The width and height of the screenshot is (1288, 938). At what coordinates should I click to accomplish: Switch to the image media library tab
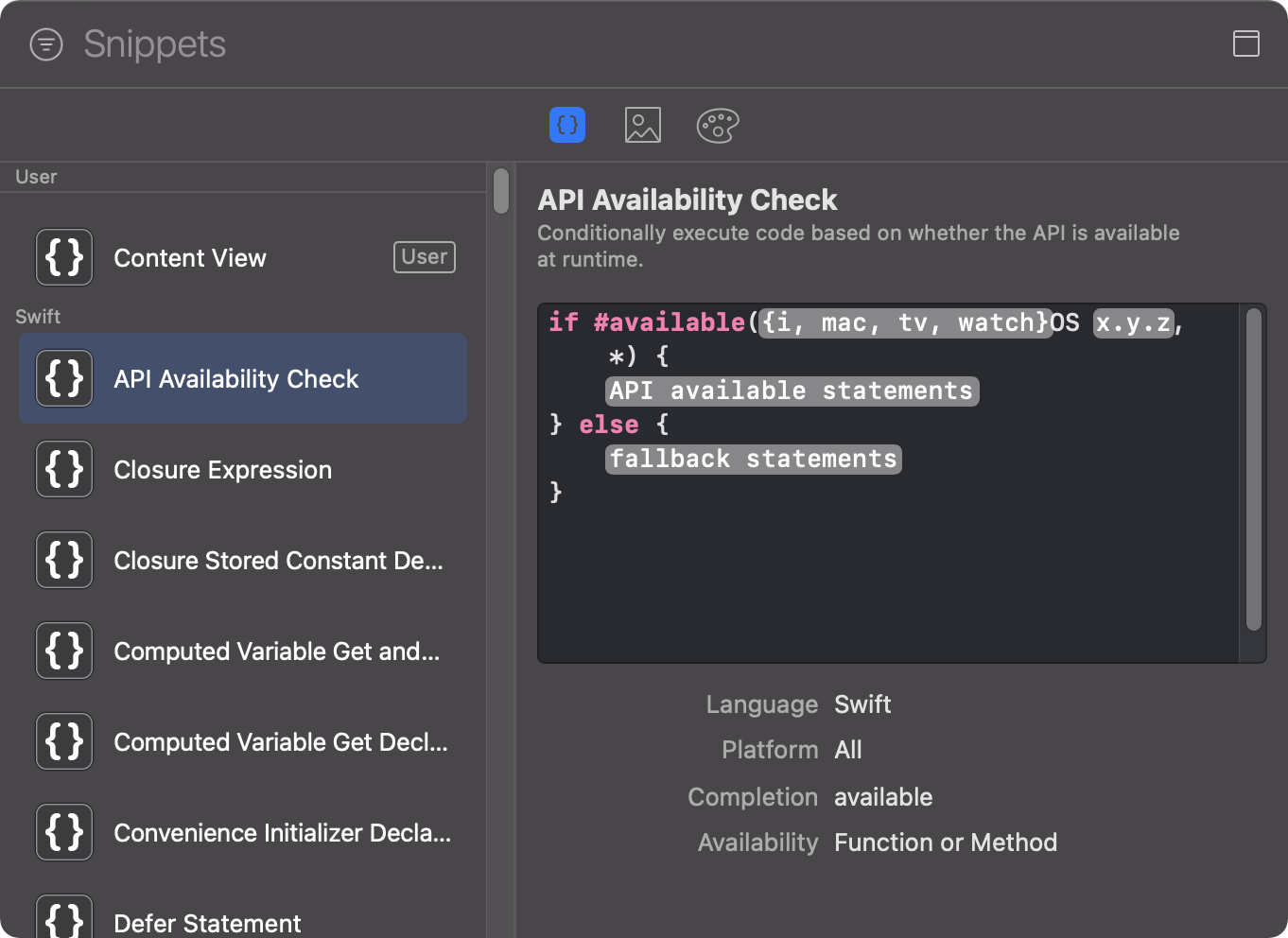click(643, 125)
